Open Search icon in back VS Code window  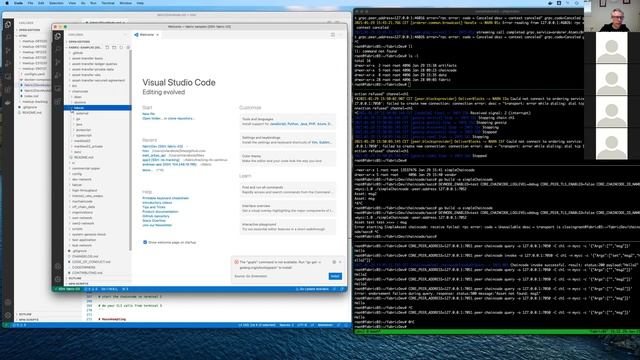coord(8,38)
